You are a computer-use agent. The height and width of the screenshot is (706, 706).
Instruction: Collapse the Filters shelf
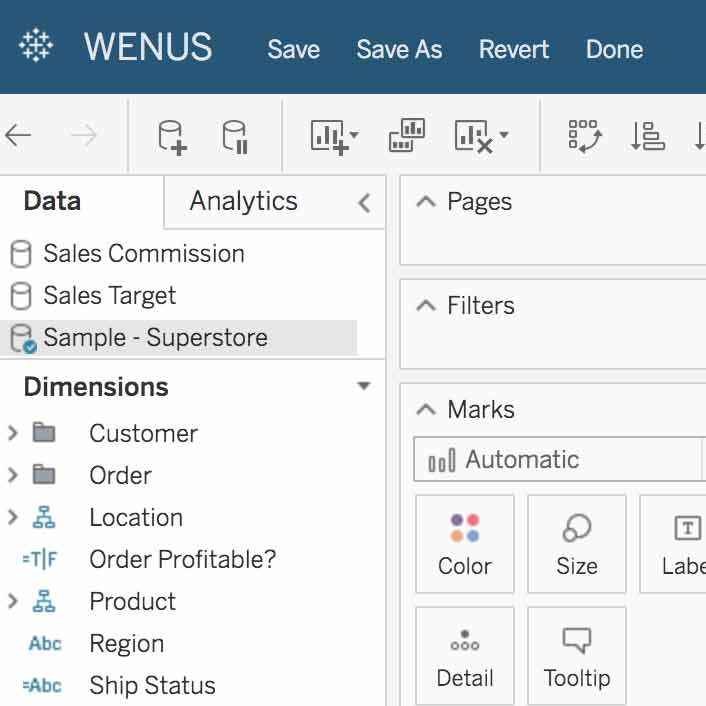click(426, 306)
